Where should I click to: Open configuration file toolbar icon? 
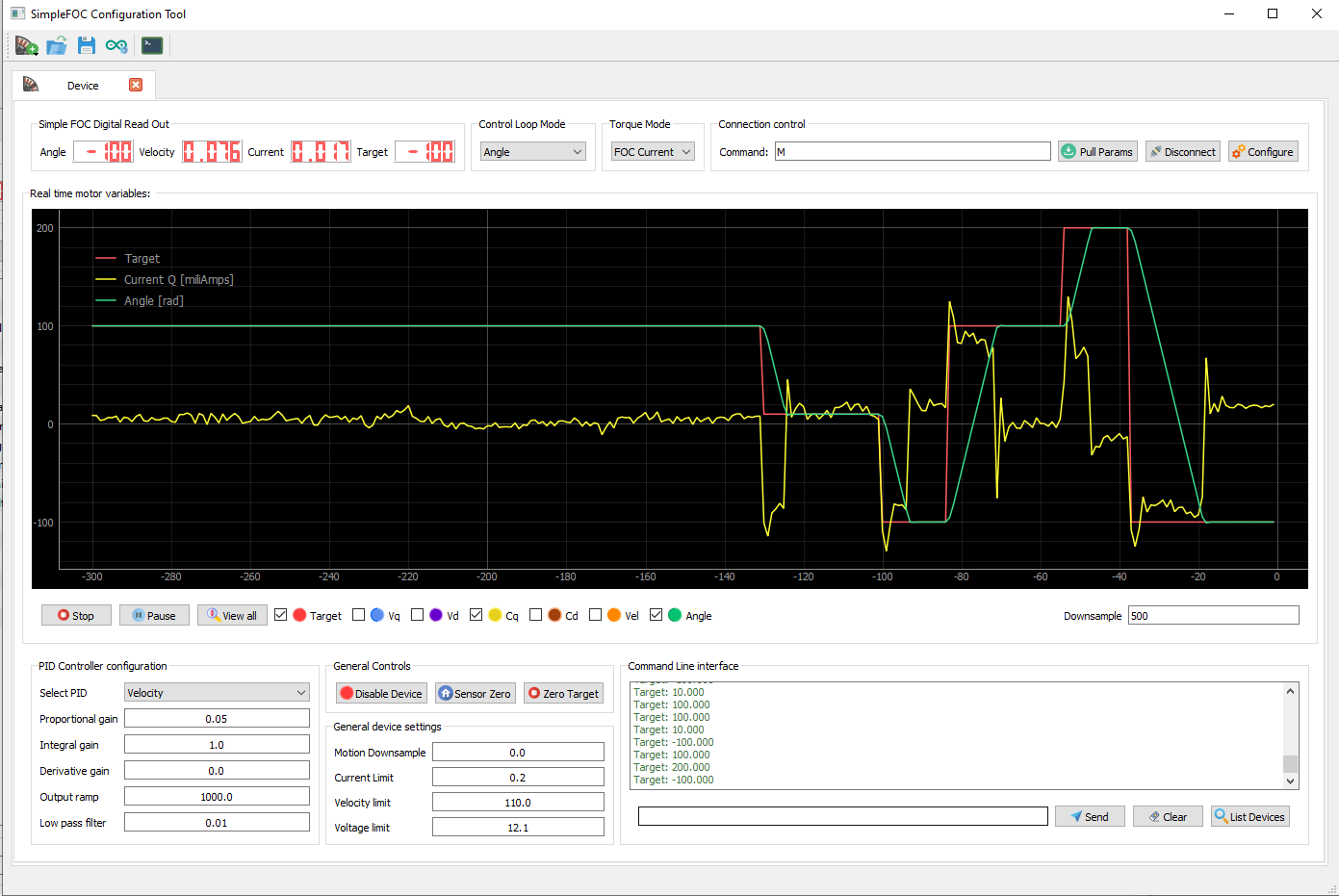tap(57, 45)
